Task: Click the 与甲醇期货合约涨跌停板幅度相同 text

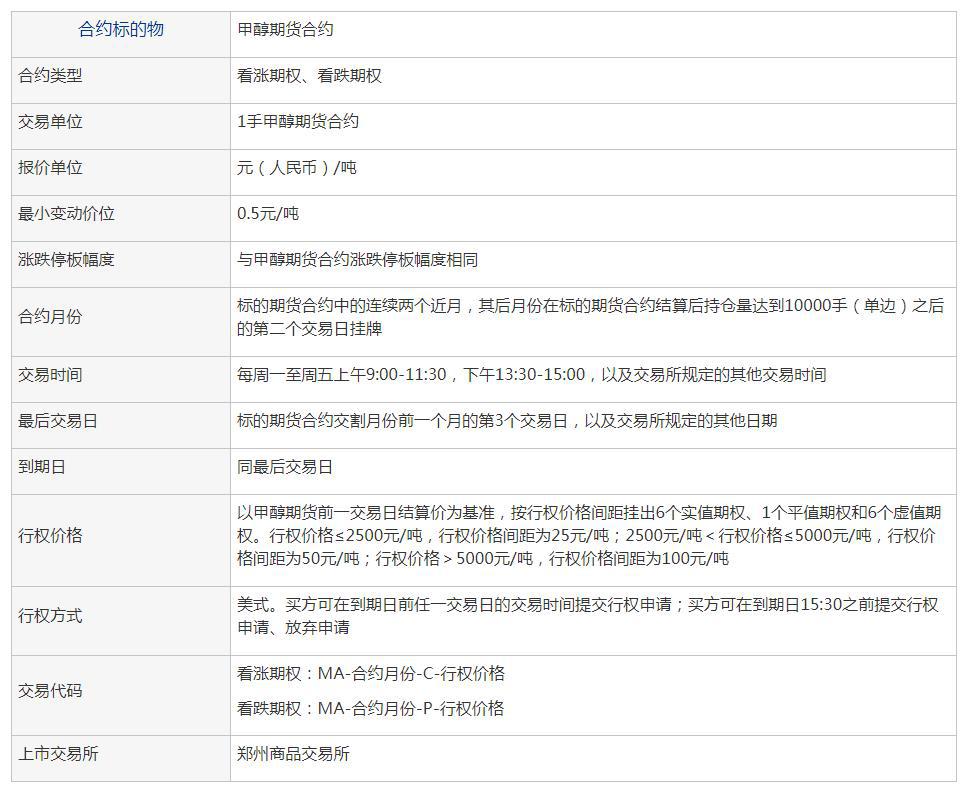Action: 357,260
